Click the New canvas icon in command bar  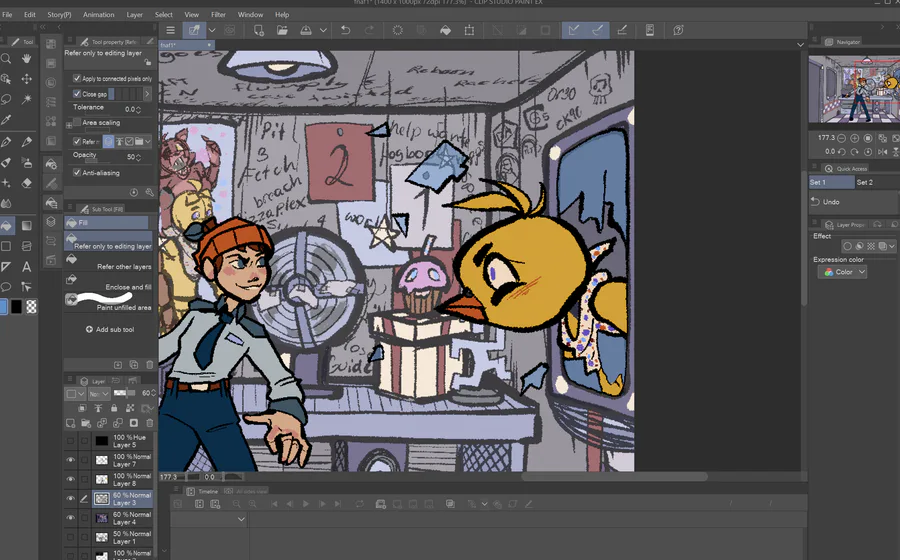(259, 30)
